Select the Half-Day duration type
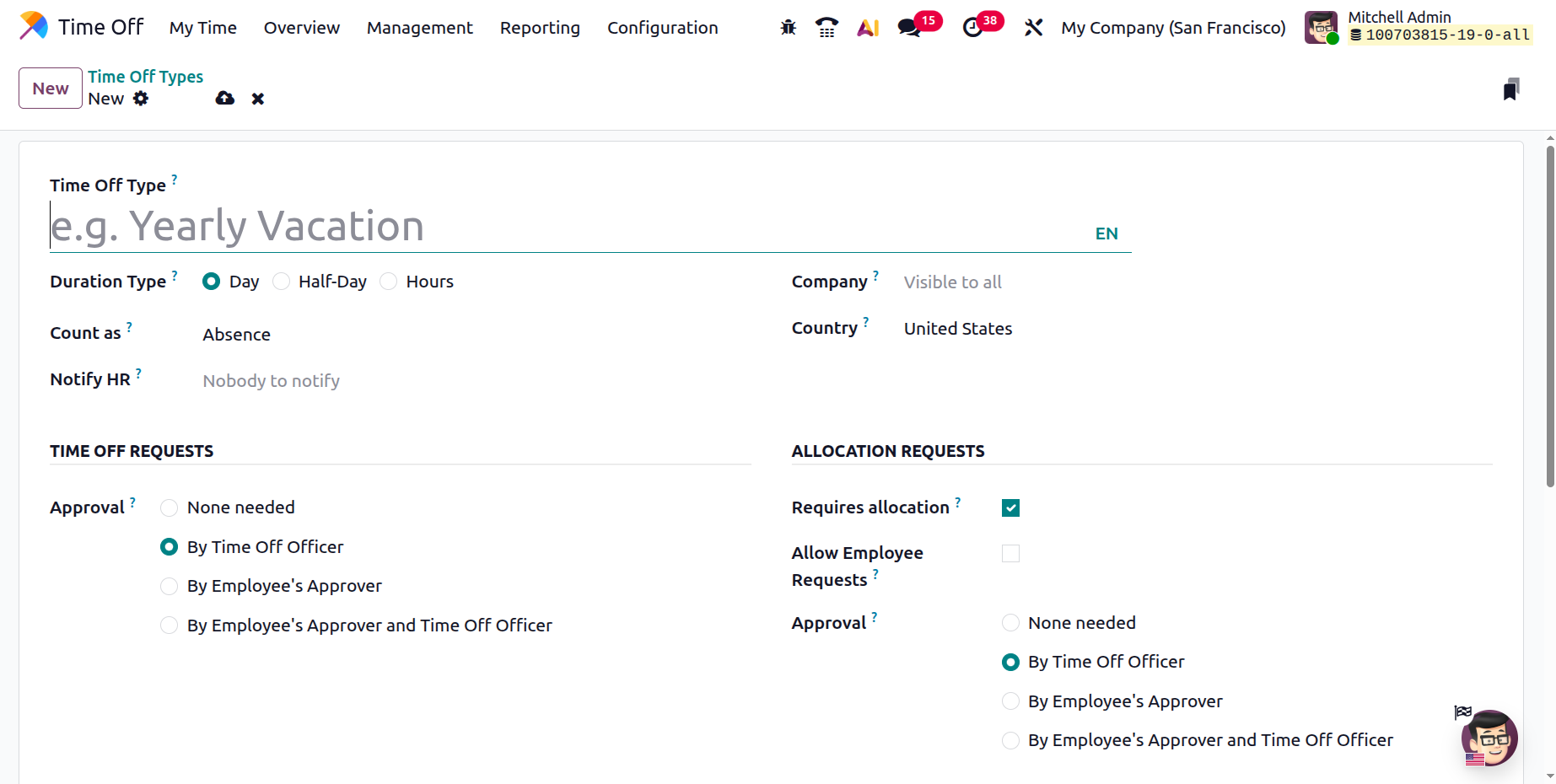 [282, 282]
